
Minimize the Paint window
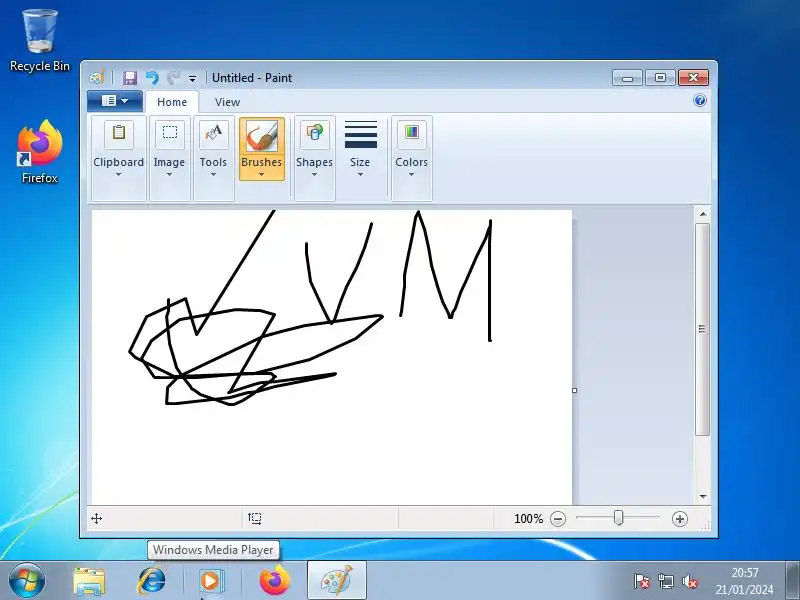point(628,78)
